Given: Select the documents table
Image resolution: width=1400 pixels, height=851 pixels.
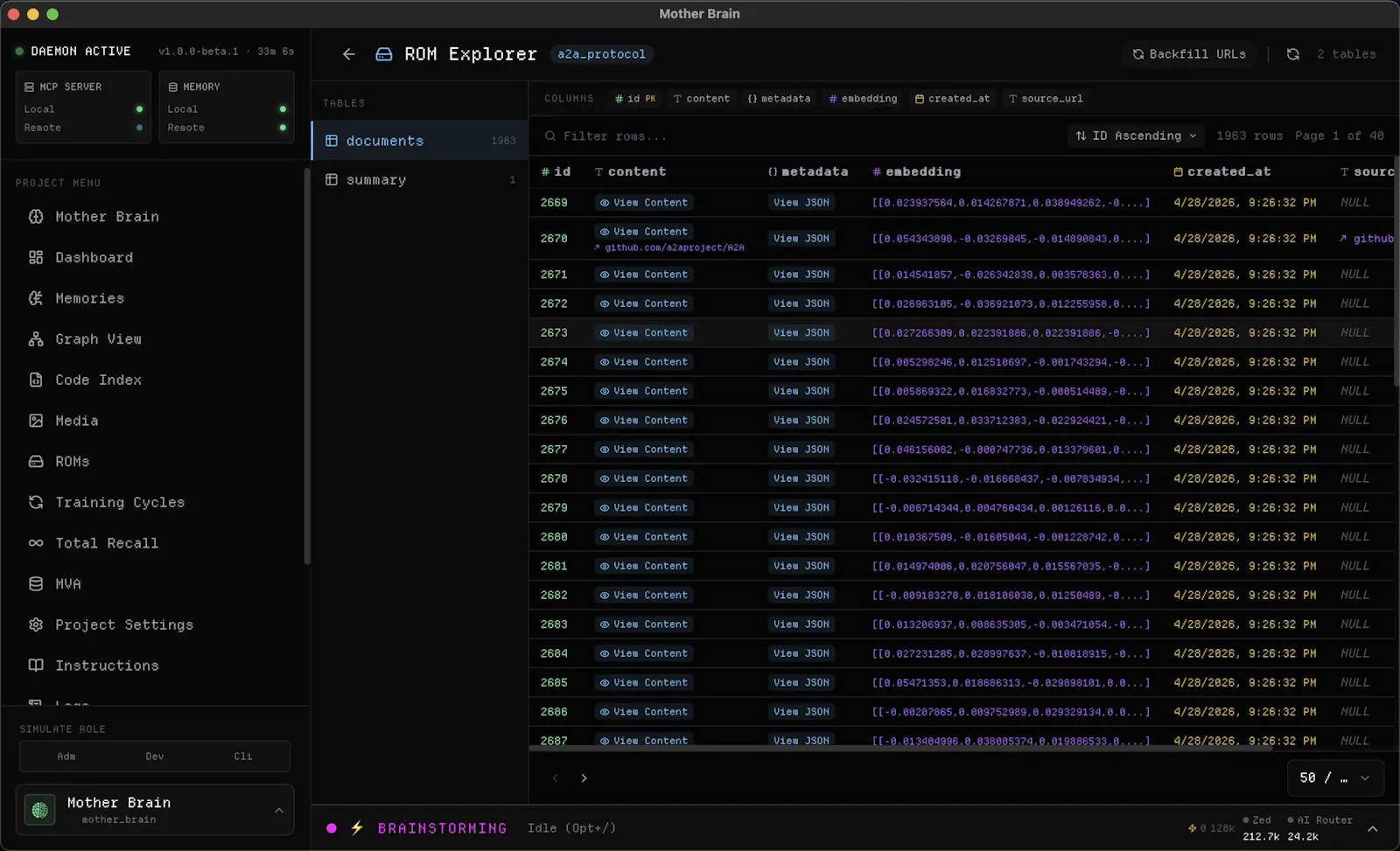Looking at the screenshot, I should point(420,141).
